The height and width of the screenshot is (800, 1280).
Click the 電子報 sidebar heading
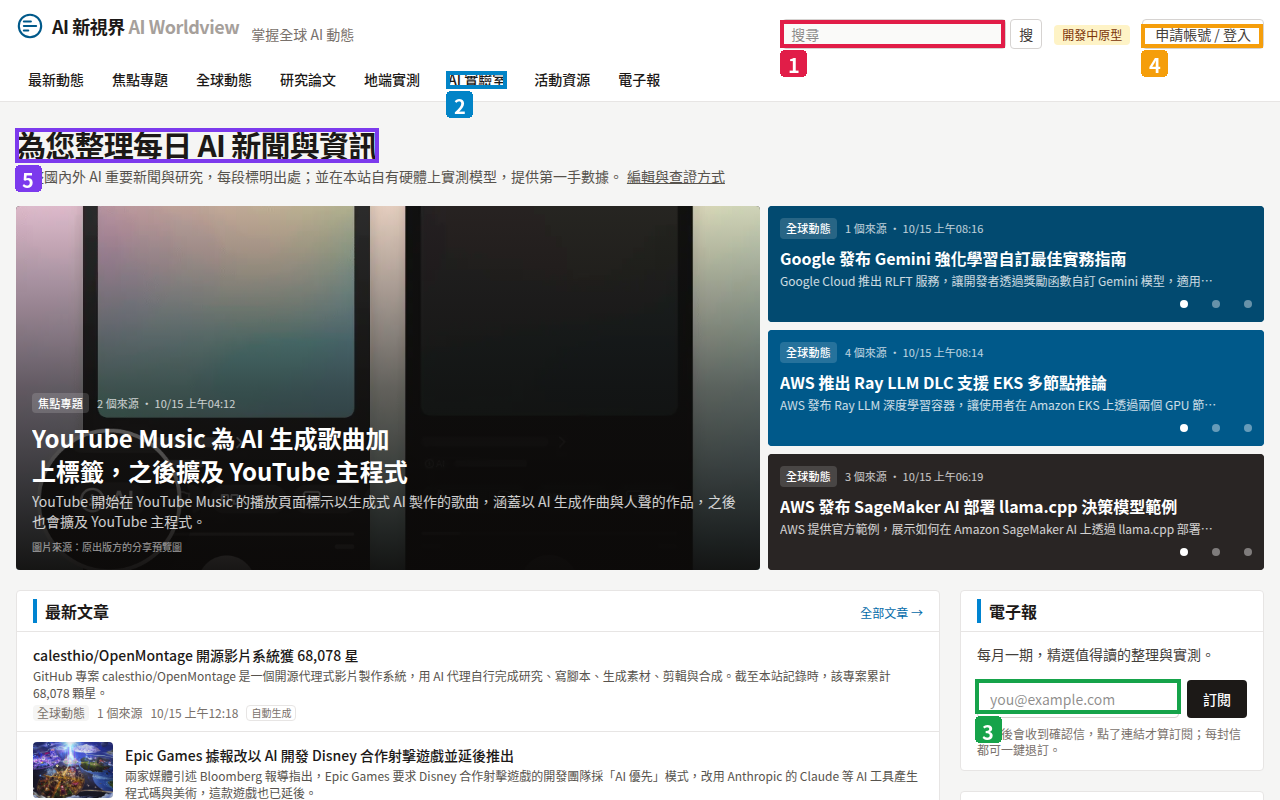click(1013, 612)
